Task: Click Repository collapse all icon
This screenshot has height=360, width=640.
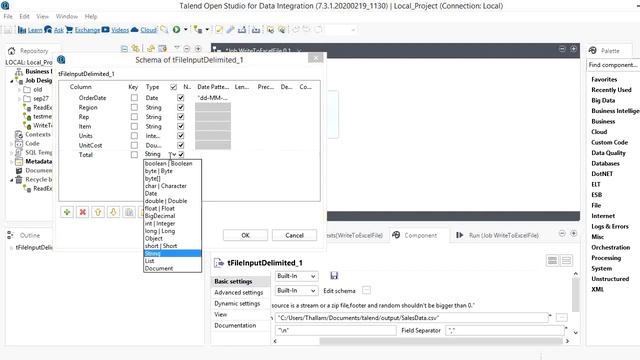Action: tap(124, 49)
